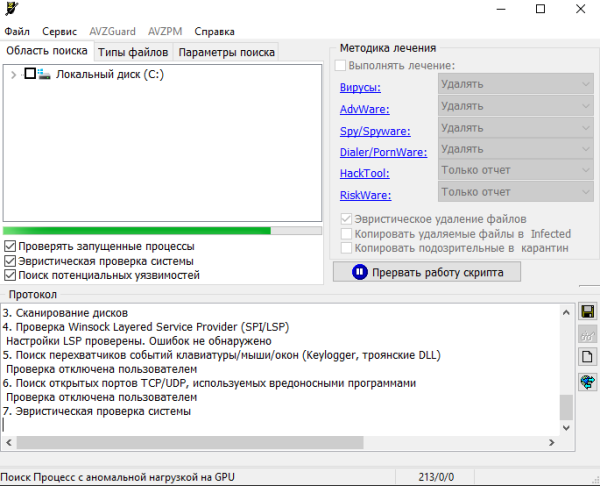600x486 pixels.
Task: Toggle Проверять запущенные процессы checkbox
Action: pos(10,246)
